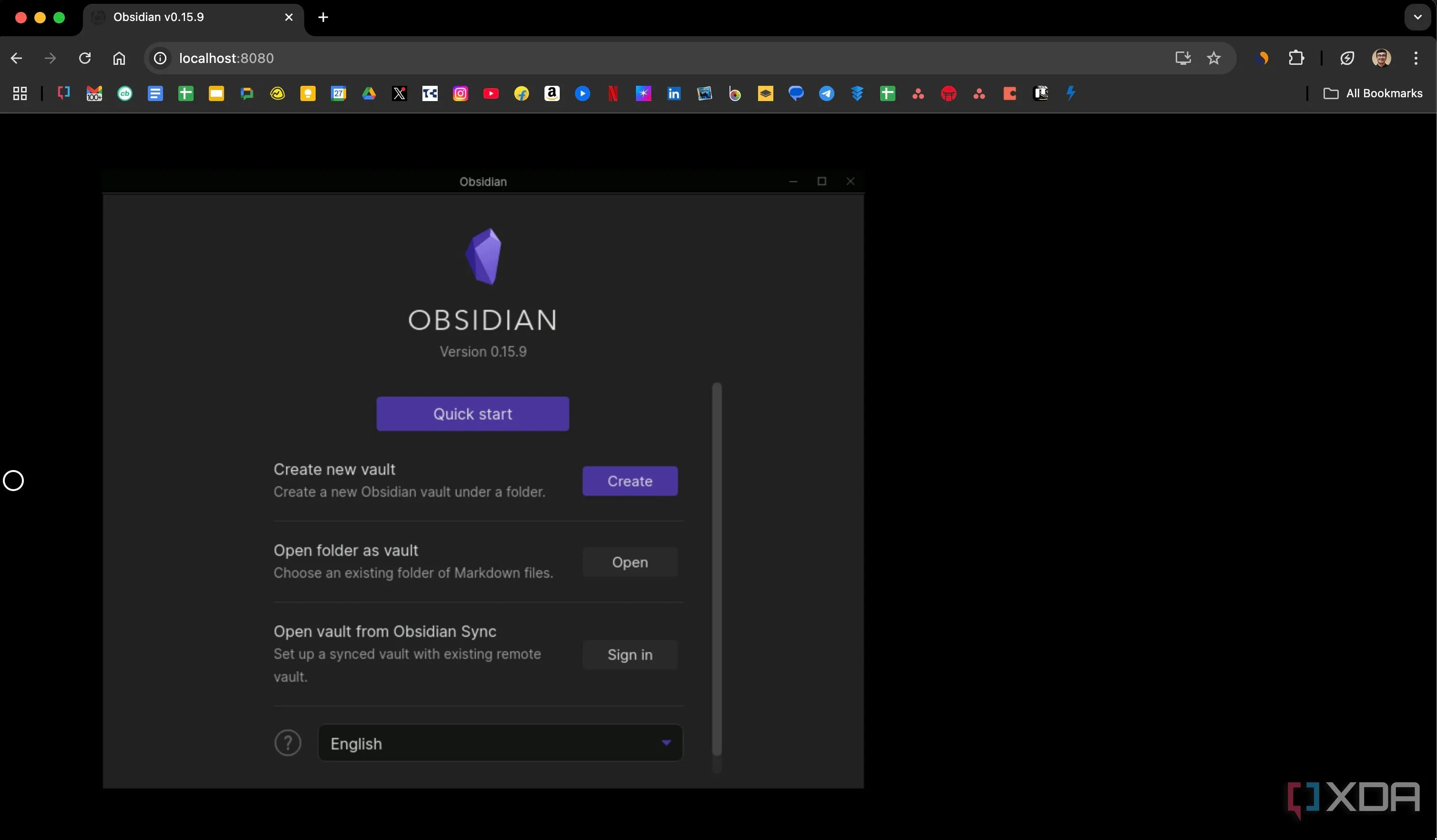Open the Telegram bookmark icon

pyautogui.click(x=826, y=93)
